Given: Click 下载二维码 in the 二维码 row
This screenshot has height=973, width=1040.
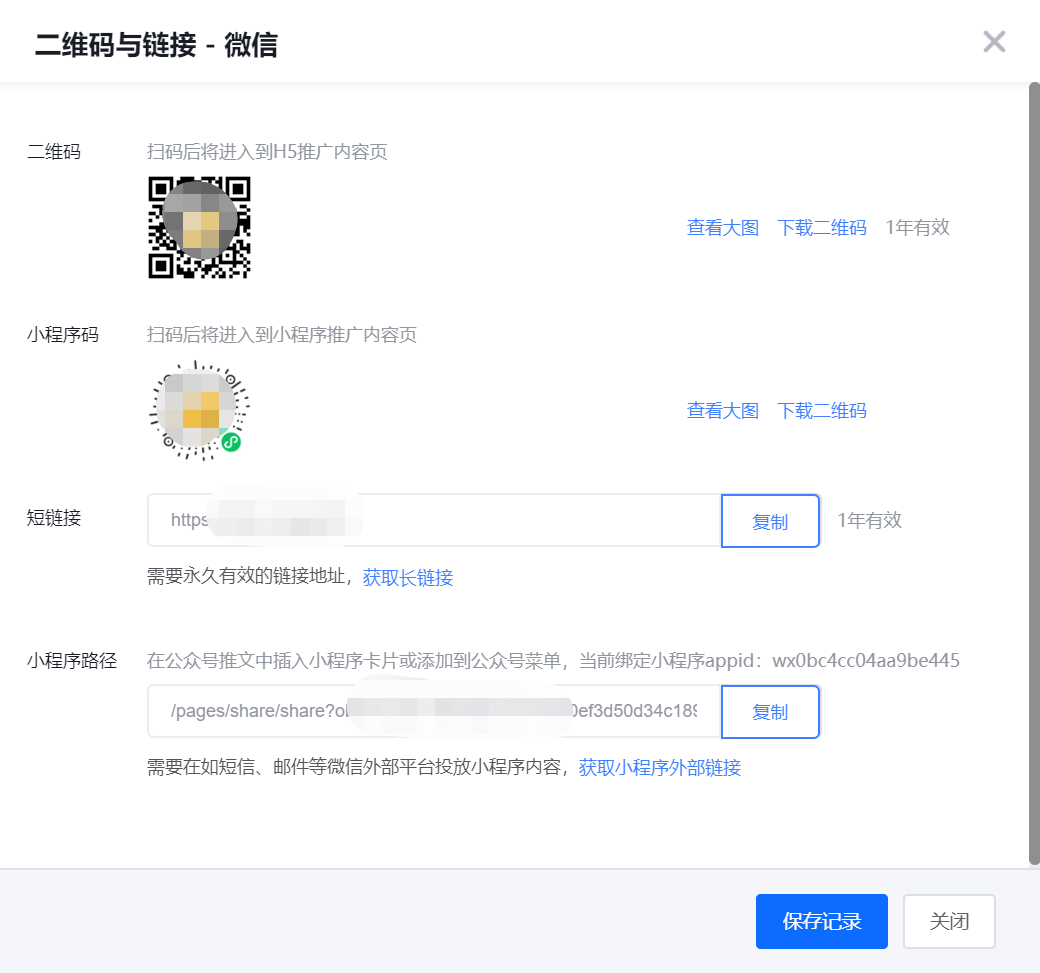Looking at the screenshot, I should (822, 227).
